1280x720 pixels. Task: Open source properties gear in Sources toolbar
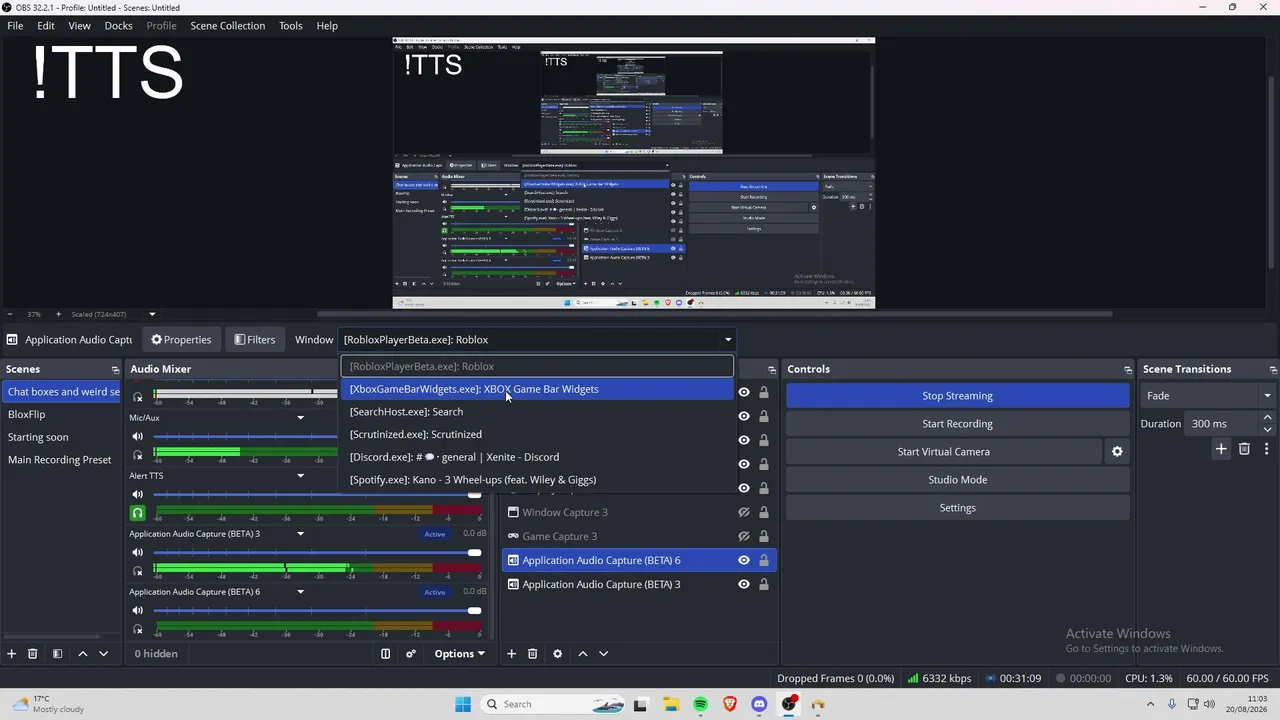(557, 654)
